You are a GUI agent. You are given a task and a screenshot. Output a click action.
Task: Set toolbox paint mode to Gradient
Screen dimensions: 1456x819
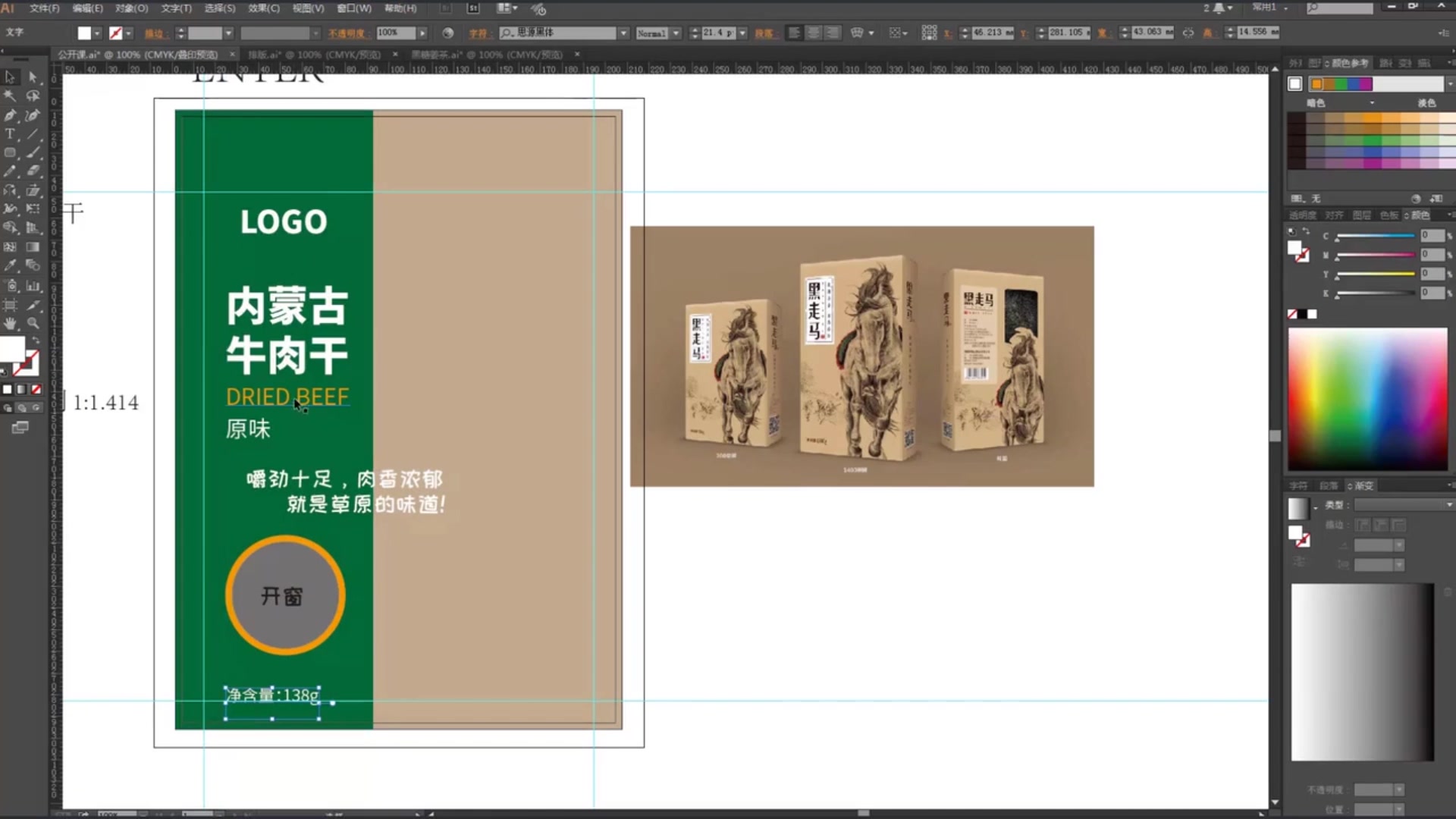click(x=21, y=389)
